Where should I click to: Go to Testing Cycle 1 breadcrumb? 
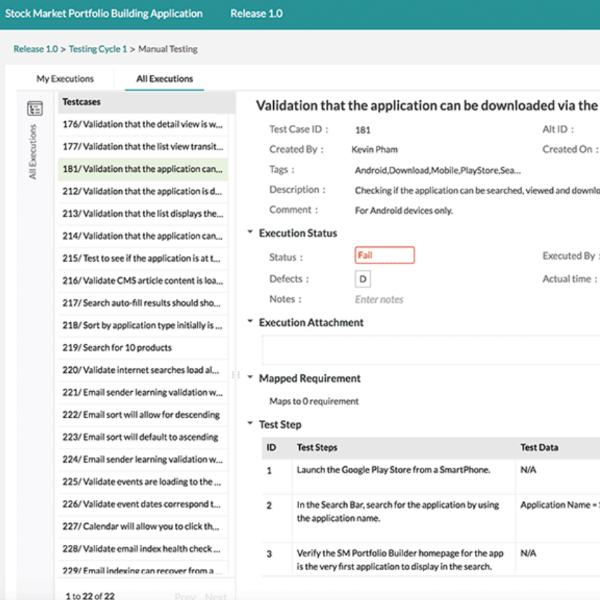(98, 49)
